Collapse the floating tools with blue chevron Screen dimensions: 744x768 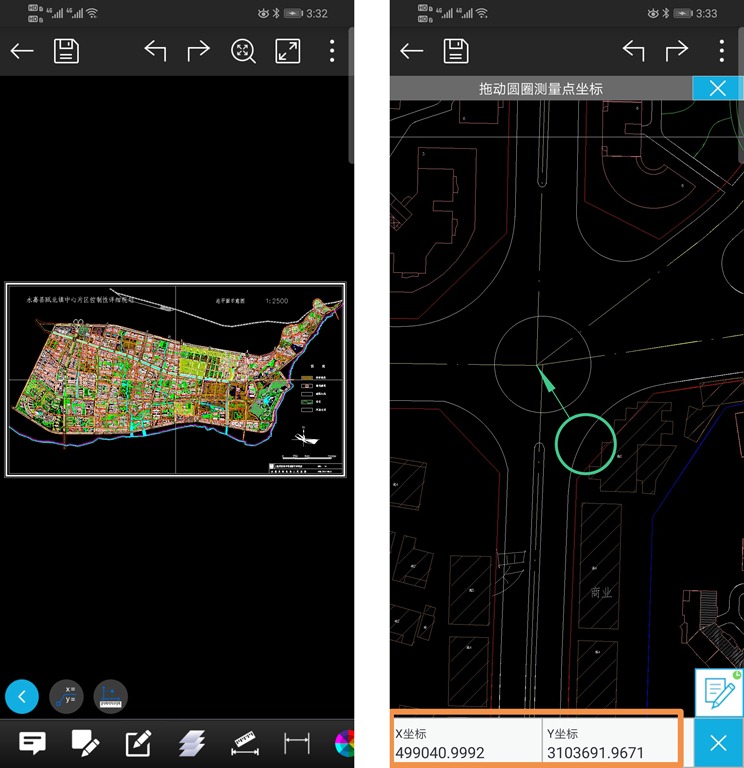pyautogui.click(x=22, y=695)
